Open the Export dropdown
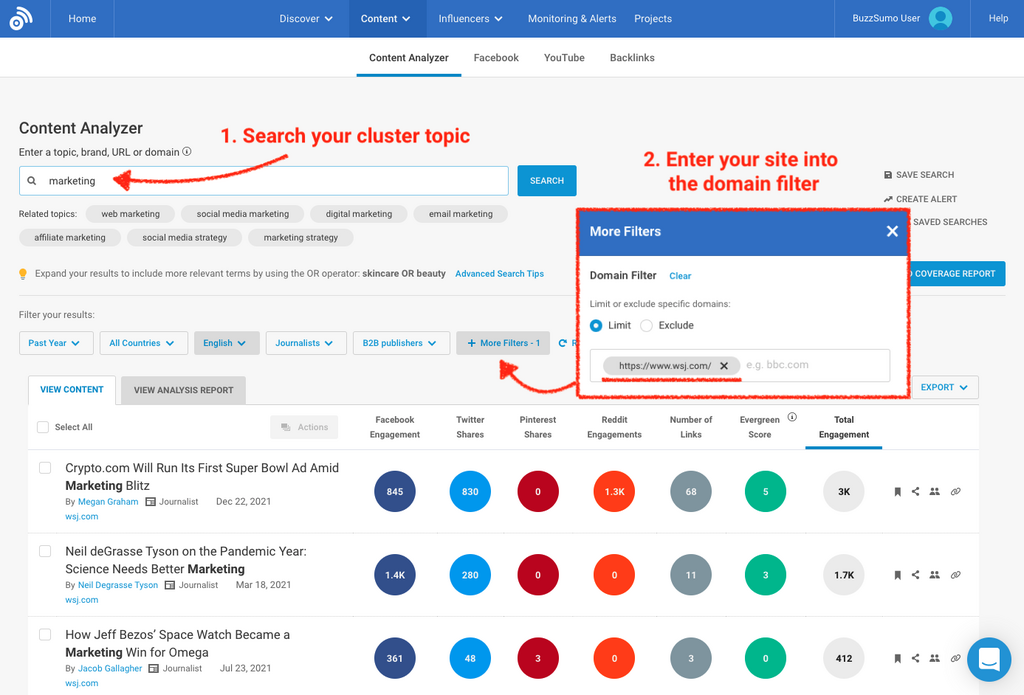 pos(944,387)
